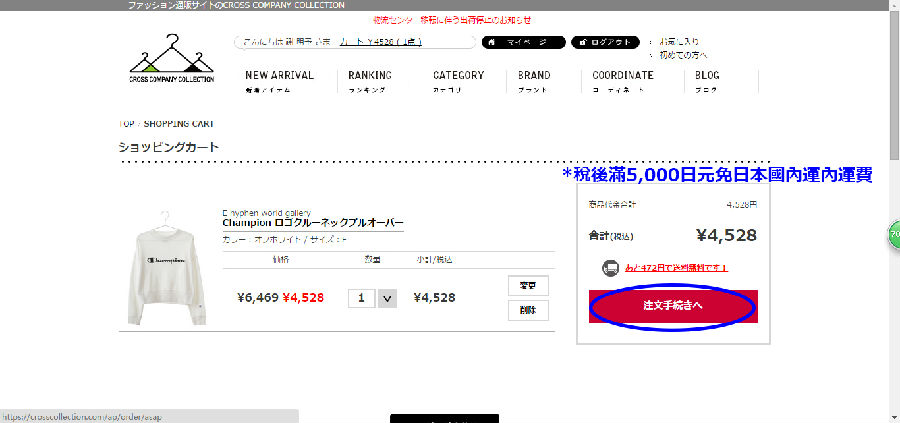Click the total ¥4,528 in the summary box
The height and width of the screenshot is (423, 900).
[726, 235]
